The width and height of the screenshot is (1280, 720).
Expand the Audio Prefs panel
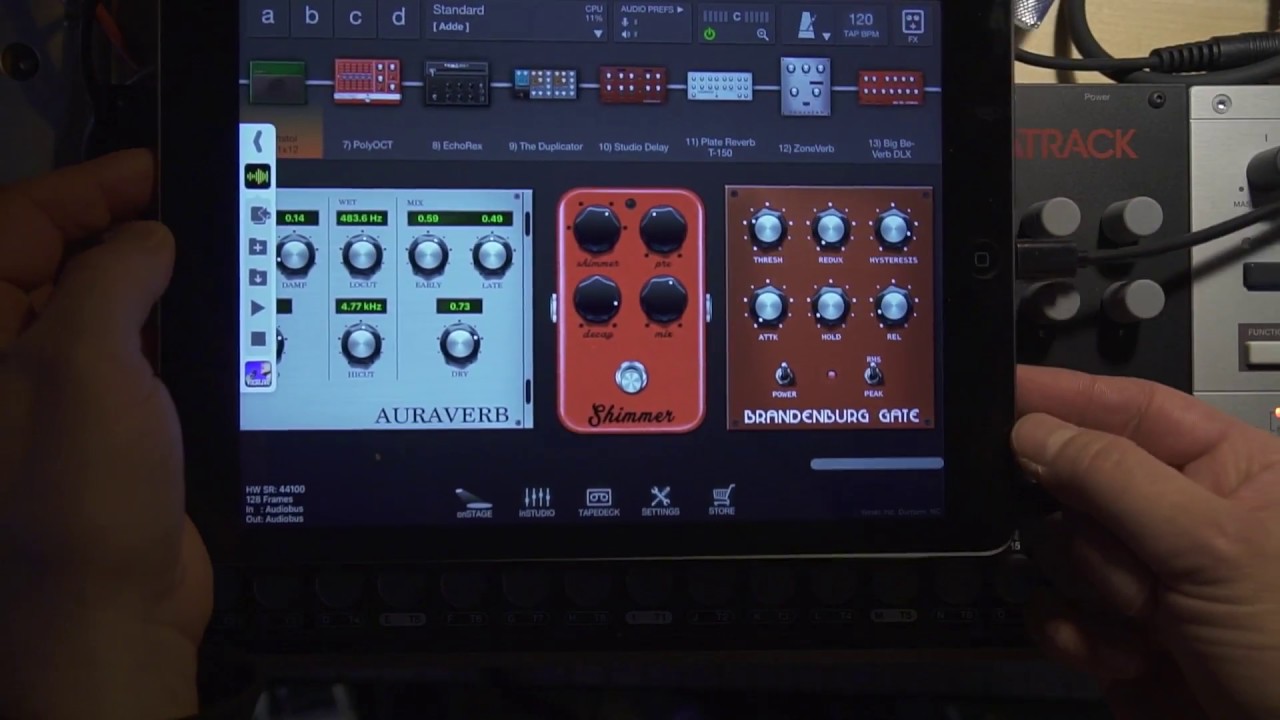pos(652,9)
